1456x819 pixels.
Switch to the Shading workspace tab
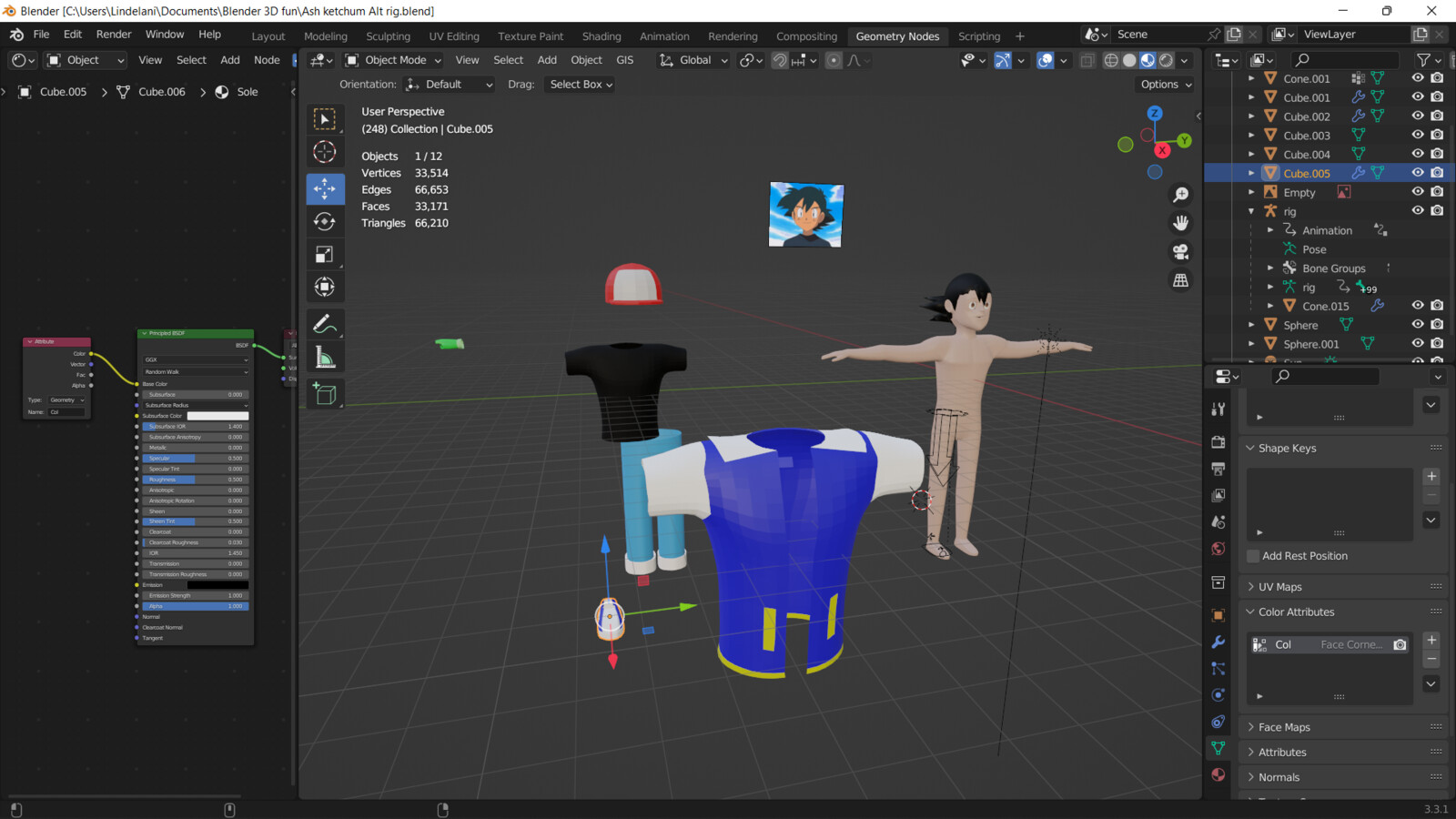[602, 36]
